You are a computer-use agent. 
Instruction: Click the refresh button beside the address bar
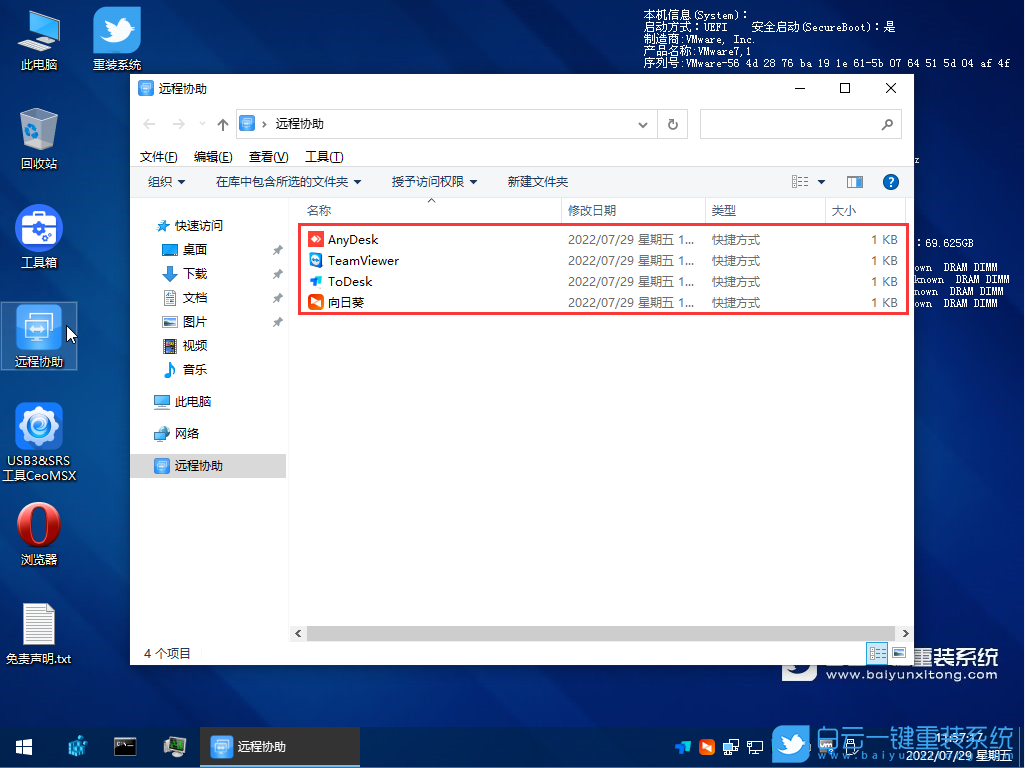(673, 123)
